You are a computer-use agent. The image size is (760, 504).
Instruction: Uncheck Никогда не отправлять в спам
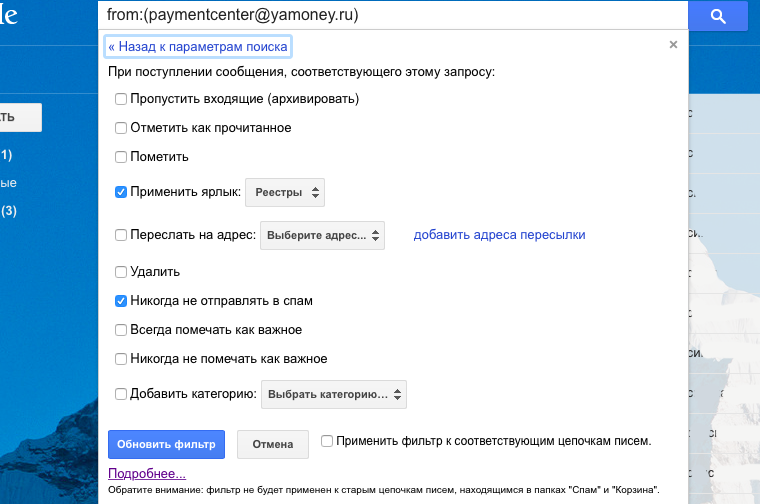(121, 301)
